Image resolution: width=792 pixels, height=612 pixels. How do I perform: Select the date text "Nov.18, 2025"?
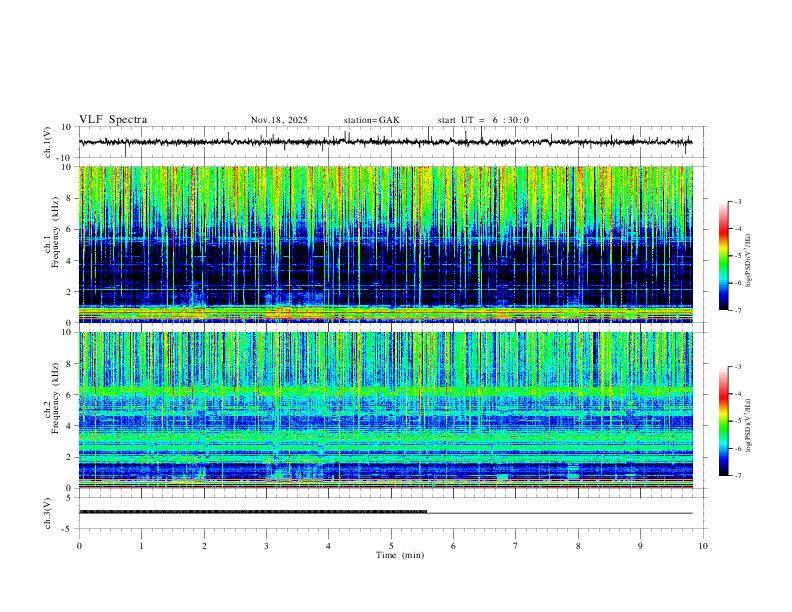click(279, 120)
